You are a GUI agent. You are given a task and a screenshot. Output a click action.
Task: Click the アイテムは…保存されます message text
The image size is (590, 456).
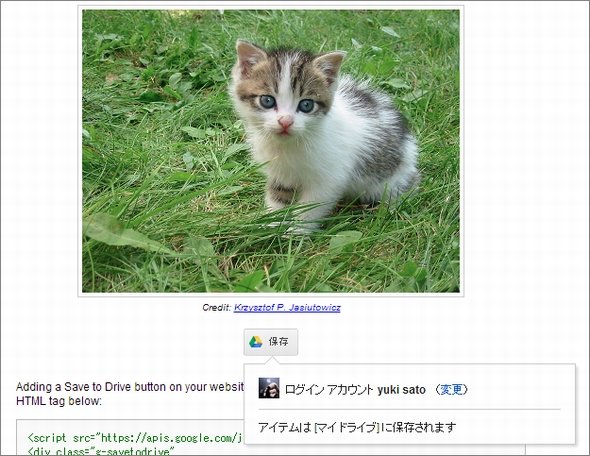357,427
